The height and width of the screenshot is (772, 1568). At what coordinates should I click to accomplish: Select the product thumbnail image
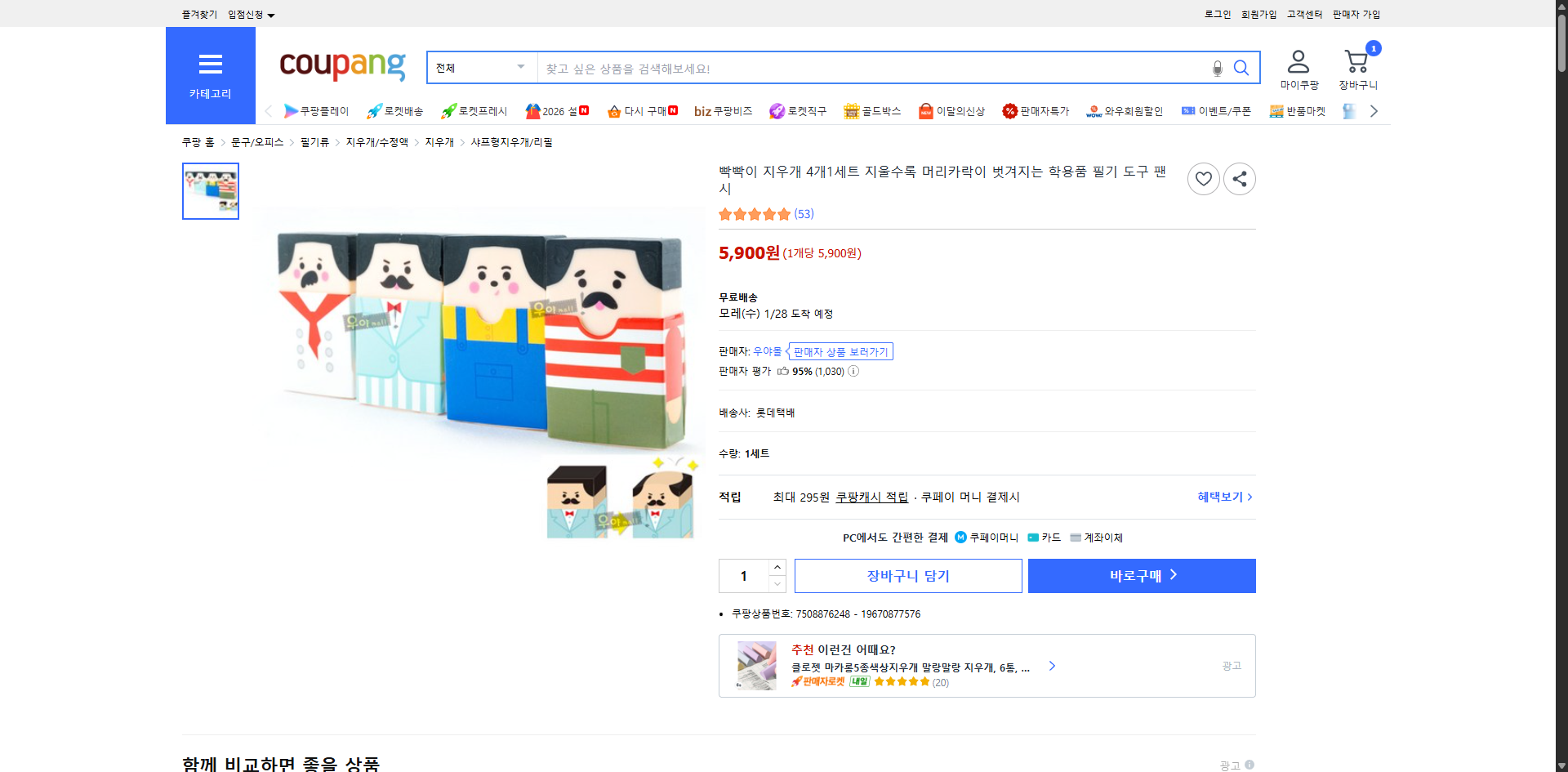210,191
